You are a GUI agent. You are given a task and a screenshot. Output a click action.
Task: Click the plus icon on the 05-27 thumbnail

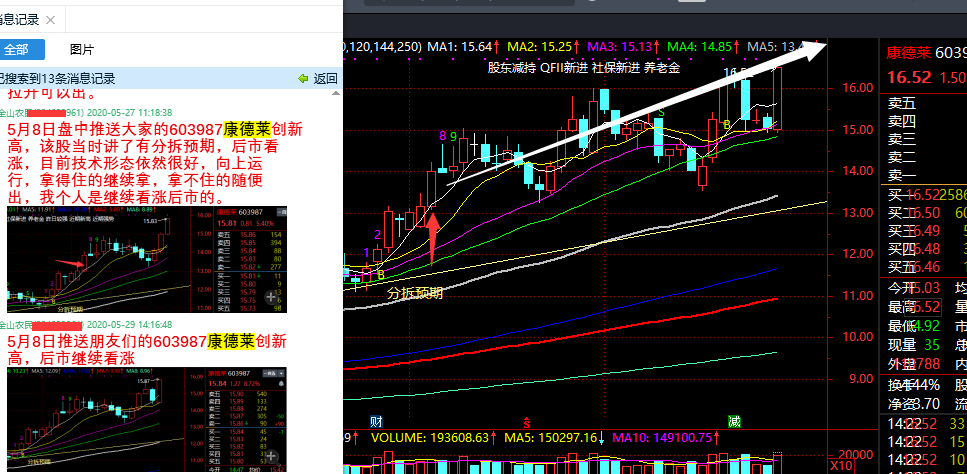click(x=271, y=297)
